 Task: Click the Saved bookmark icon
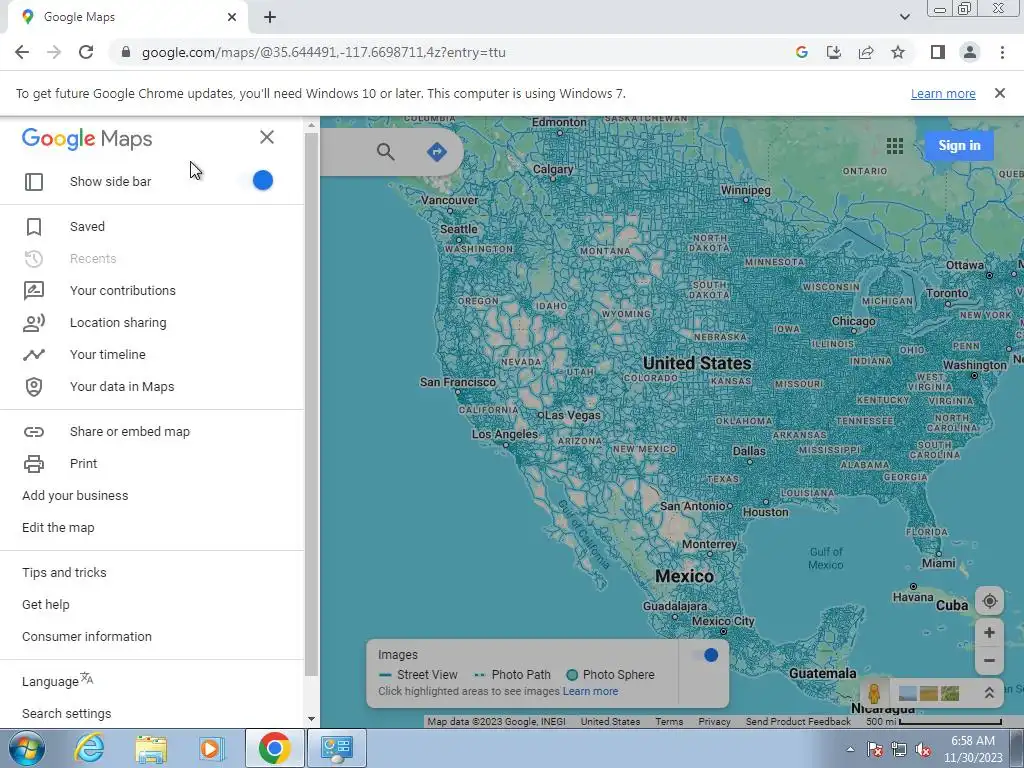coord(34,227)
